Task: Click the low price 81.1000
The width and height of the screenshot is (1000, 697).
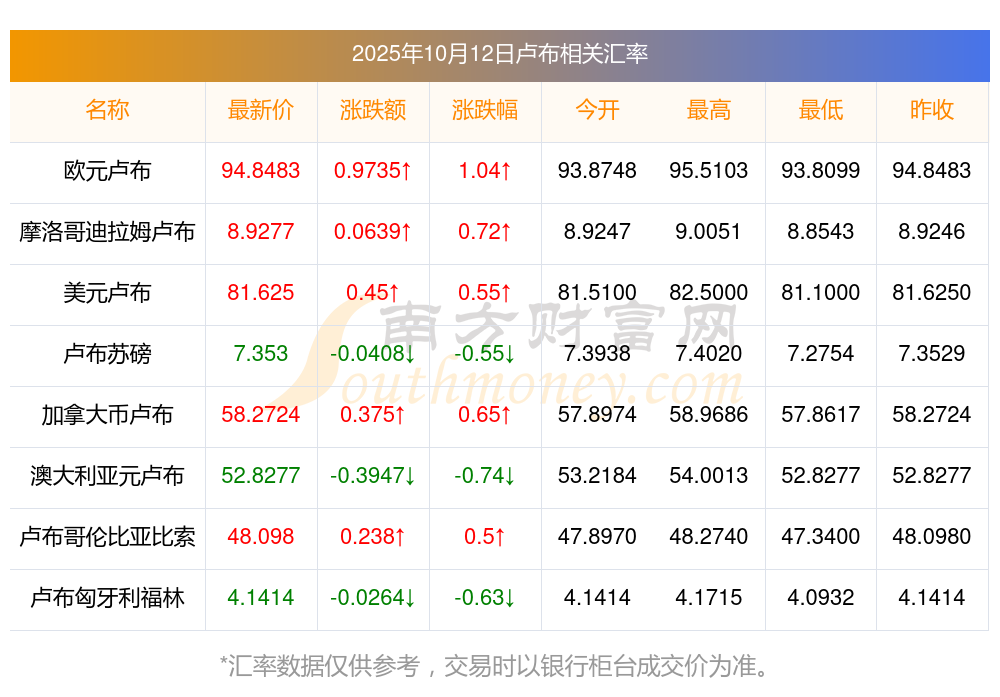Action: [821, 292]
